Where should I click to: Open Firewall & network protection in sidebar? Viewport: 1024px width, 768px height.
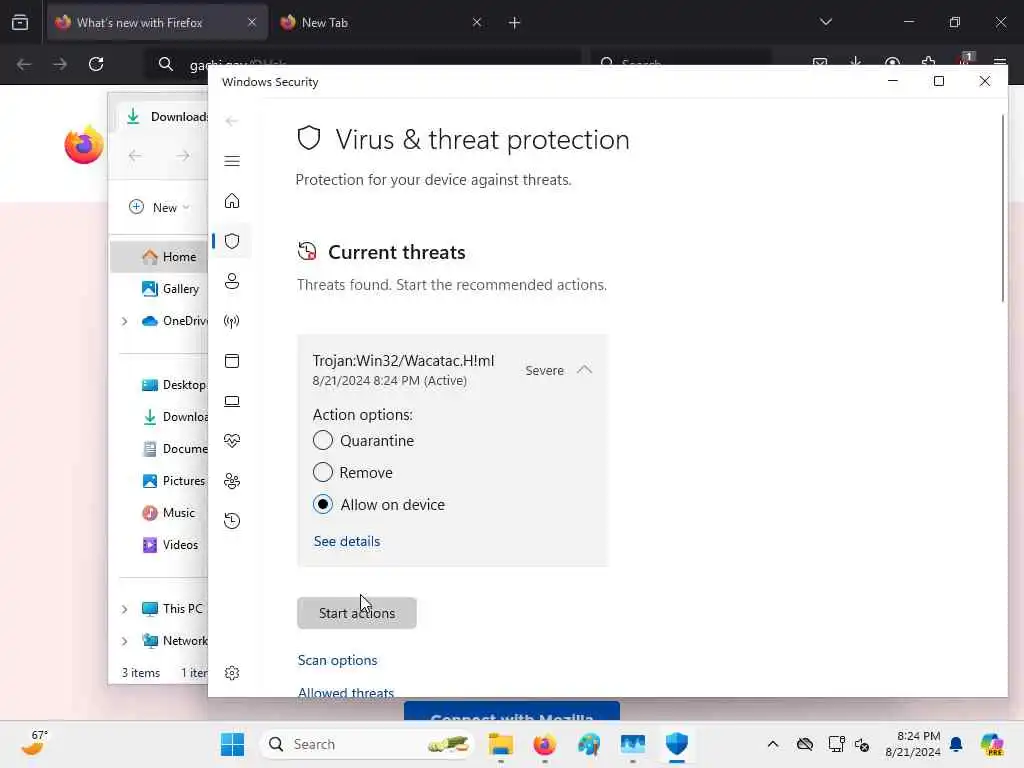click(x=232, y=321)
